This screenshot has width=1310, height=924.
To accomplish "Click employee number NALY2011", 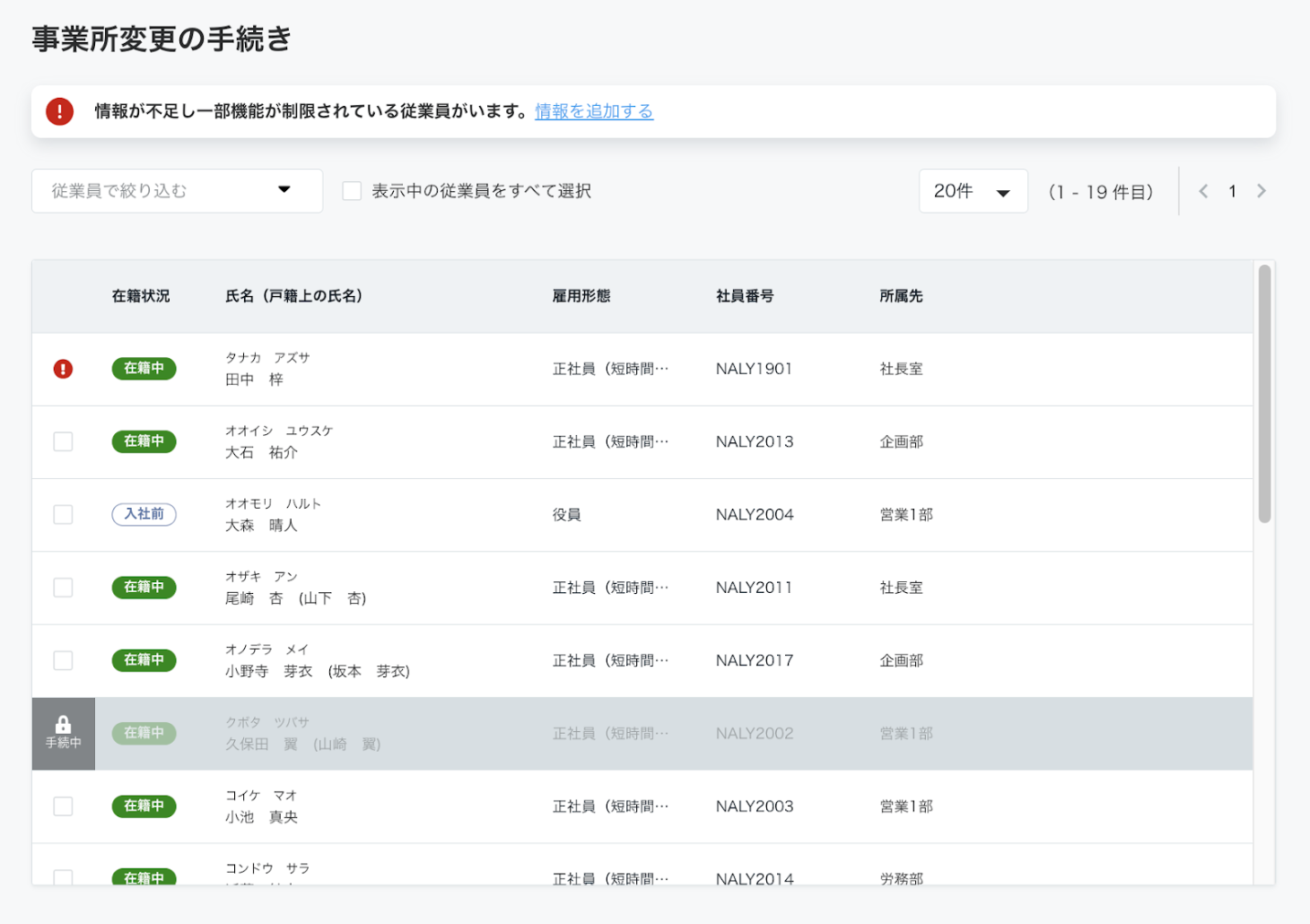I will [x=754, y=588].
